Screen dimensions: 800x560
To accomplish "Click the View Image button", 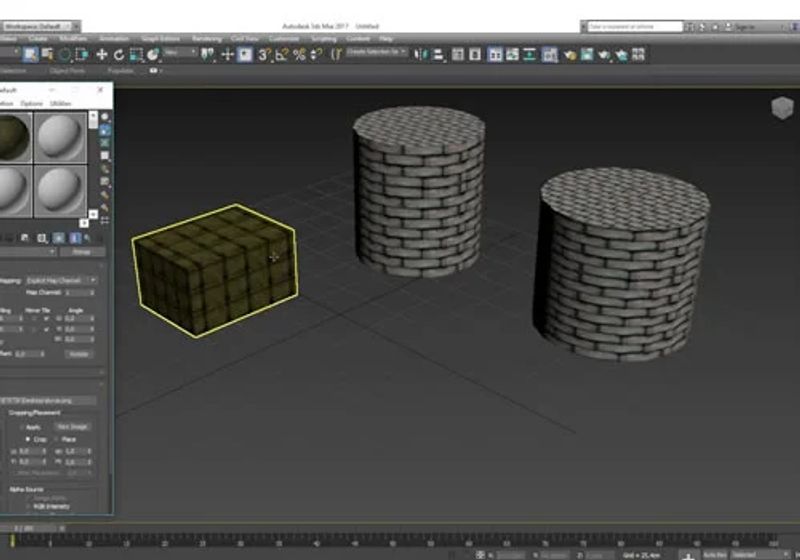I will click(x=72, y=426).
